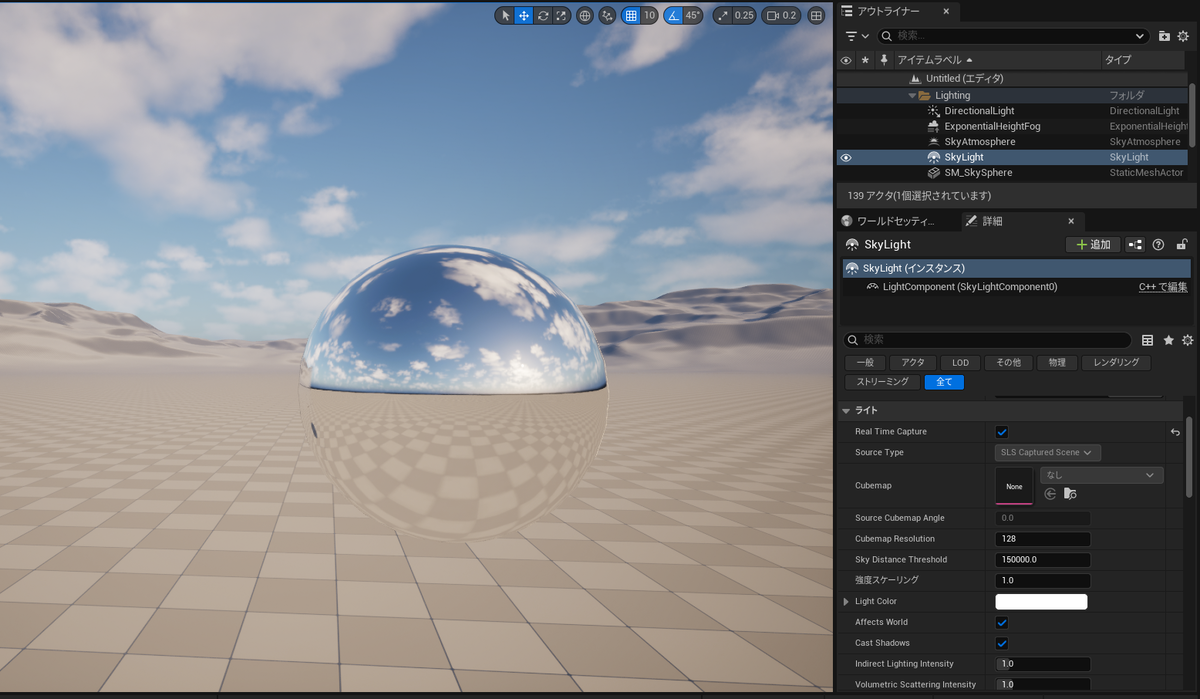This screenshot has width=1200, height=699.
Task: Click the filter funnel icon in the Outliner
Action: [x=849, y=36]
